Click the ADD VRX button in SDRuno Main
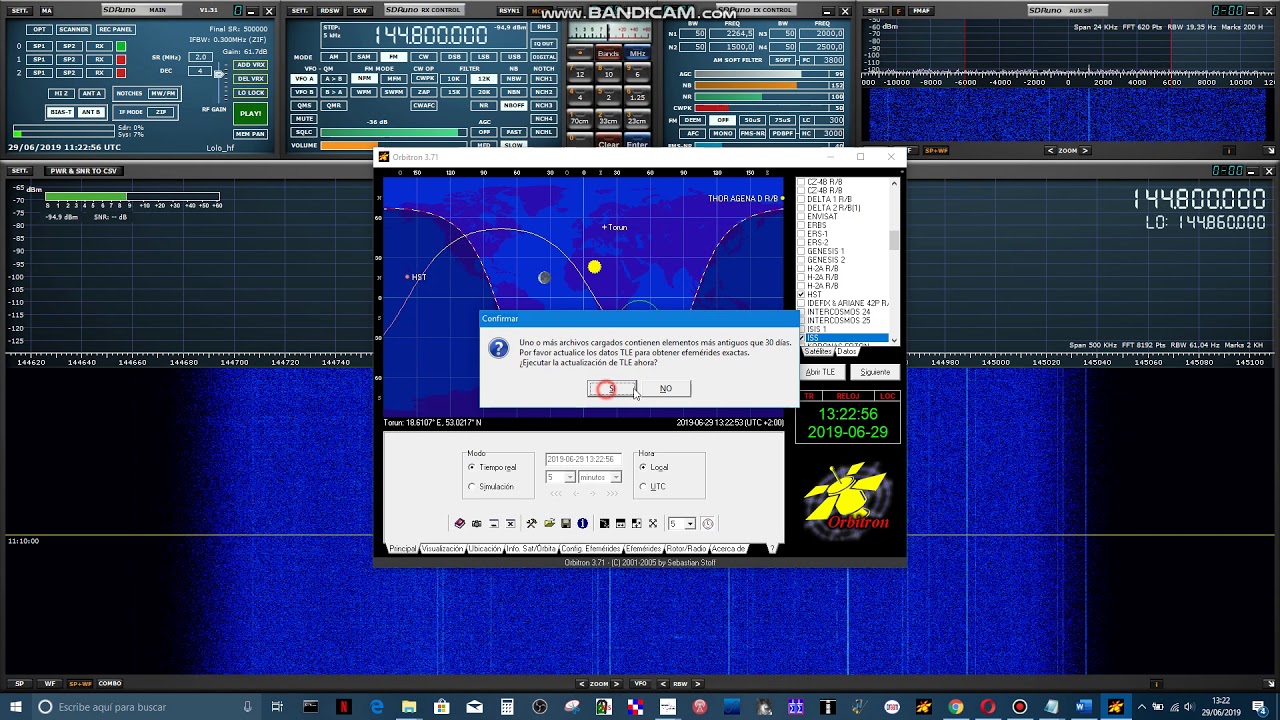Screen dimensions: 1280x720 click(250, 65)
